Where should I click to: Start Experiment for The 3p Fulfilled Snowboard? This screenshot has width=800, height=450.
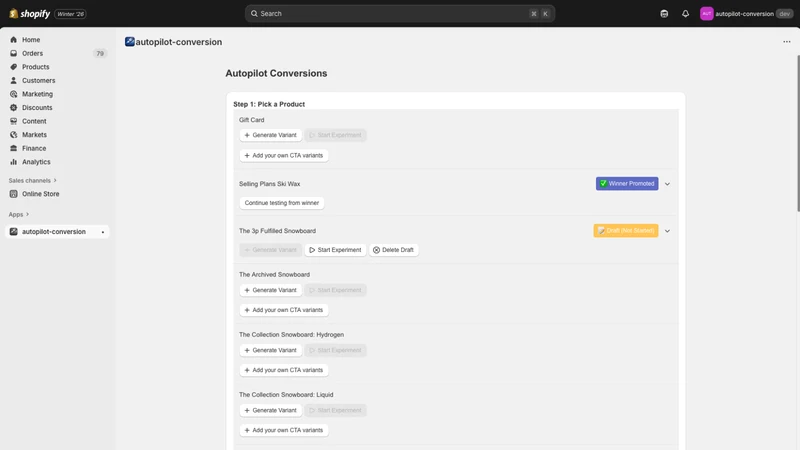tap(335, 250)
